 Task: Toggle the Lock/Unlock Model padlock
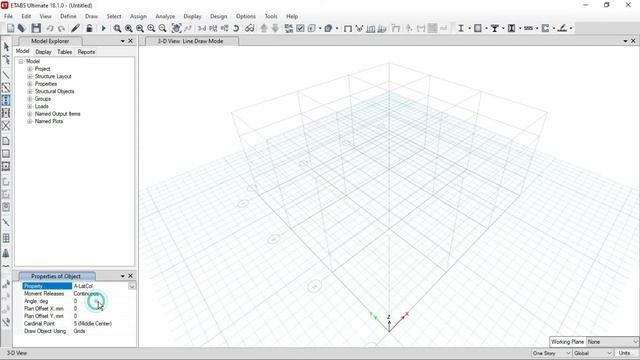[x=89, y=28]
